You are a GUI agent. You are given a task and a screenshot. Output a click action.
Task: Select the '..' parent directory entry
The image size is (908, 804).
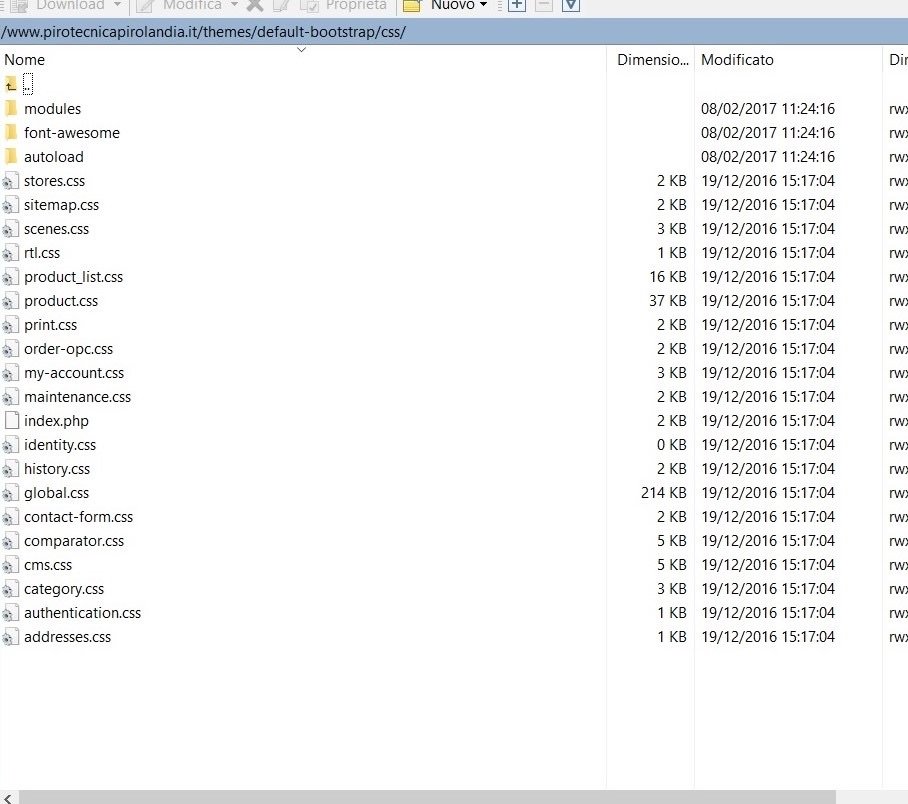(28, 85)
